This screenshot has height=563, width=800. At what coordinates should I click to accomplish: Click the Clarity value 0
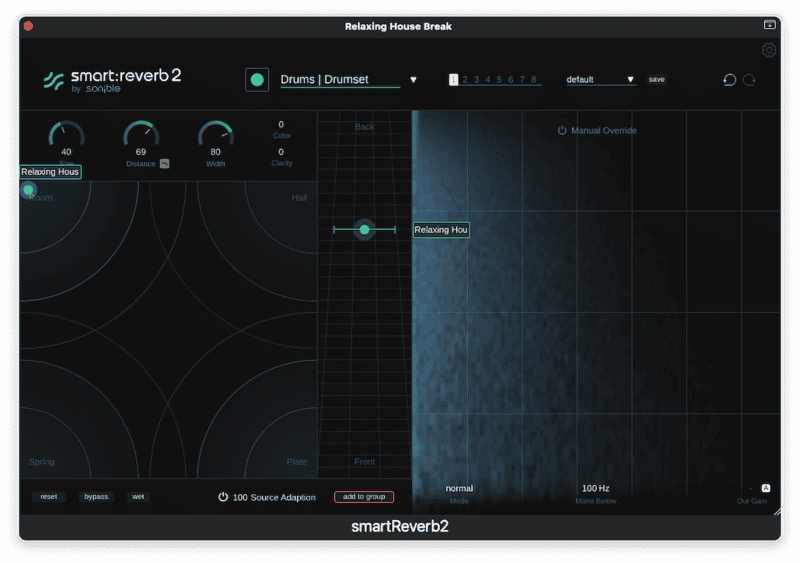click(x=281, y=152)
